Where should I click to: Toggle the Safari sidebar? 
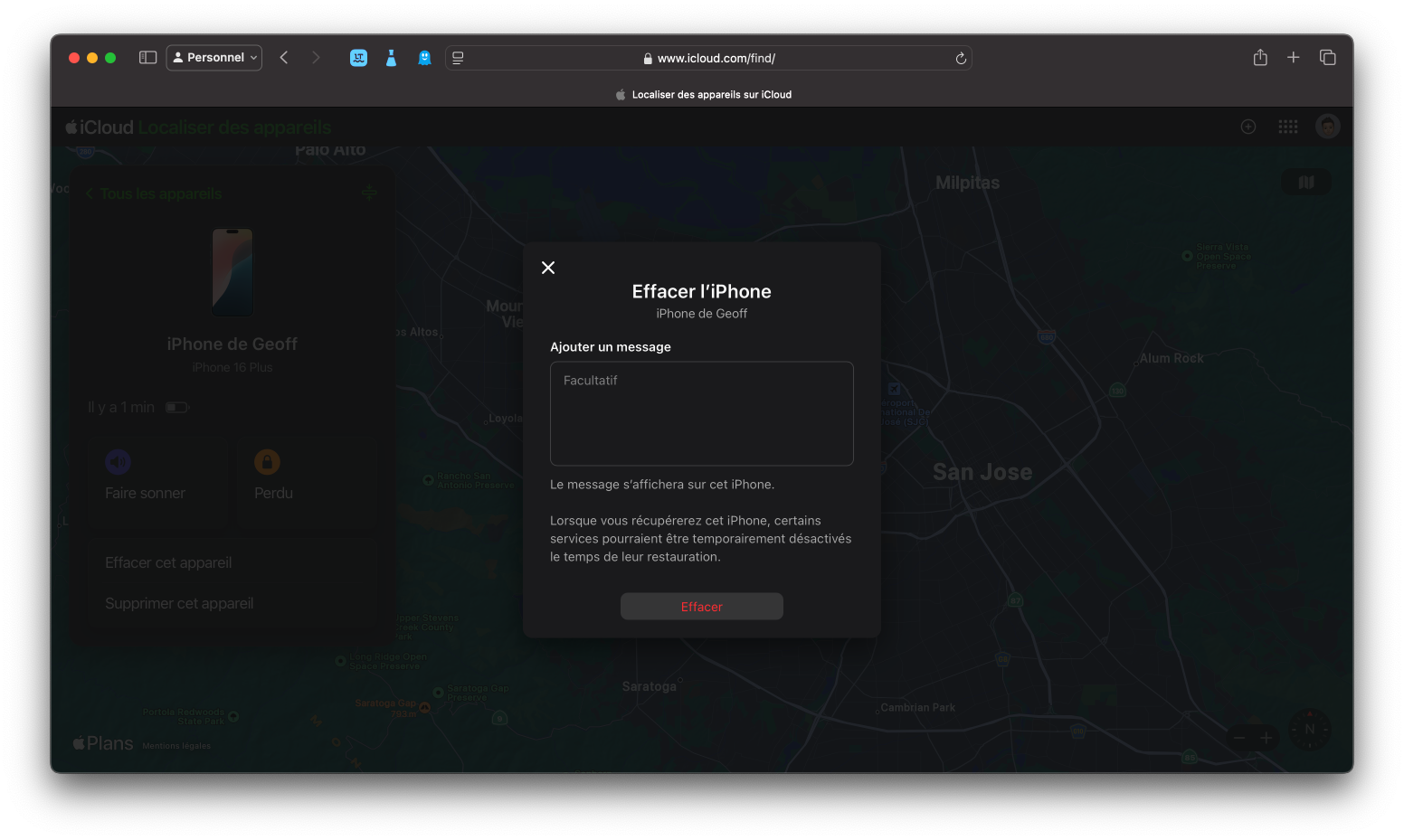tap(148, 58)
